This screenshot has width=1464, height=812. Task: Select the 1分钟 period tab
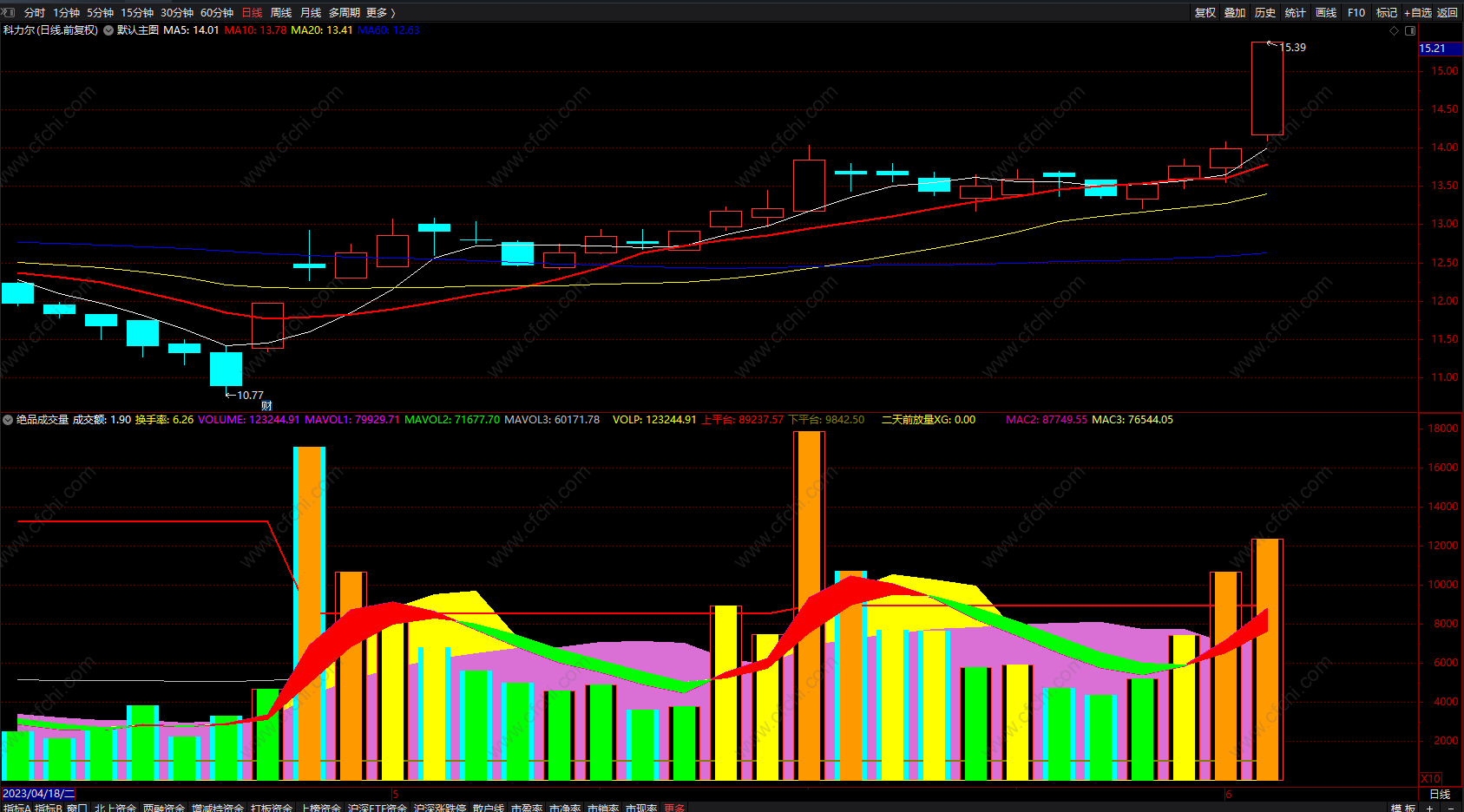click(x=66, y=13)
